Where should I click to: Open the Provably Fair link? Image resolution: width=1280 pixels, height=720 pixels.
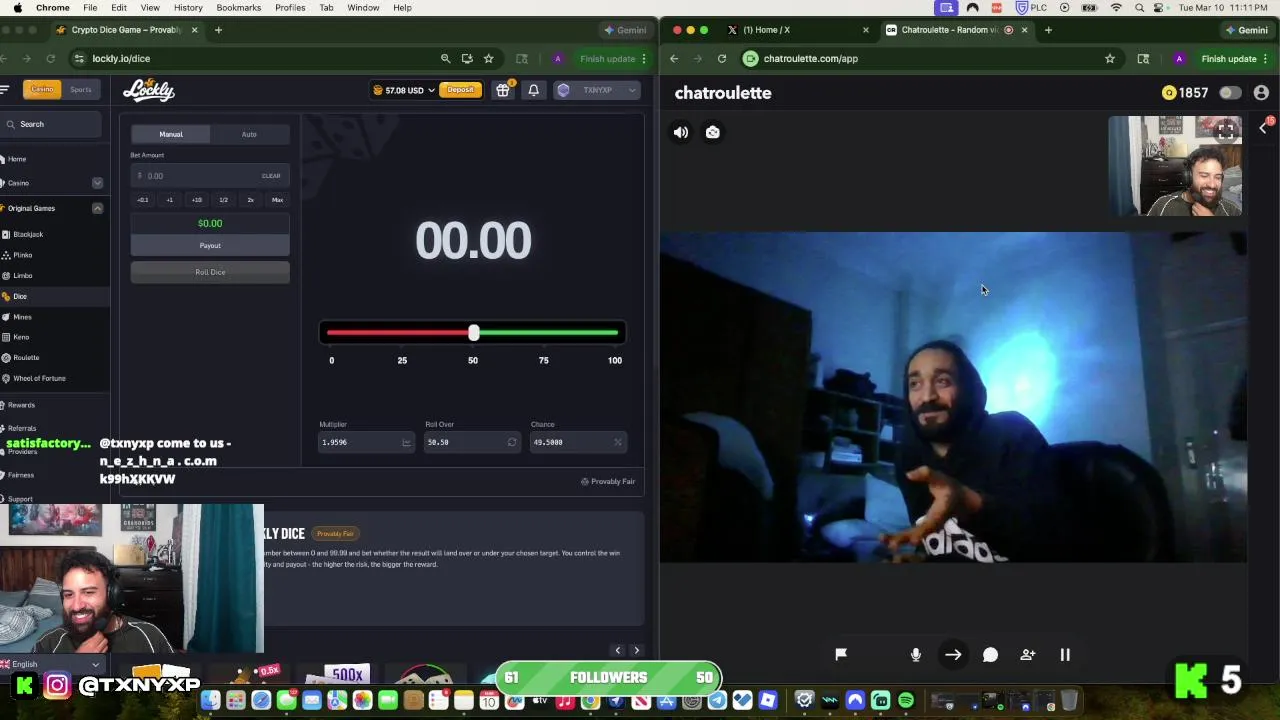tap(608, 482)
